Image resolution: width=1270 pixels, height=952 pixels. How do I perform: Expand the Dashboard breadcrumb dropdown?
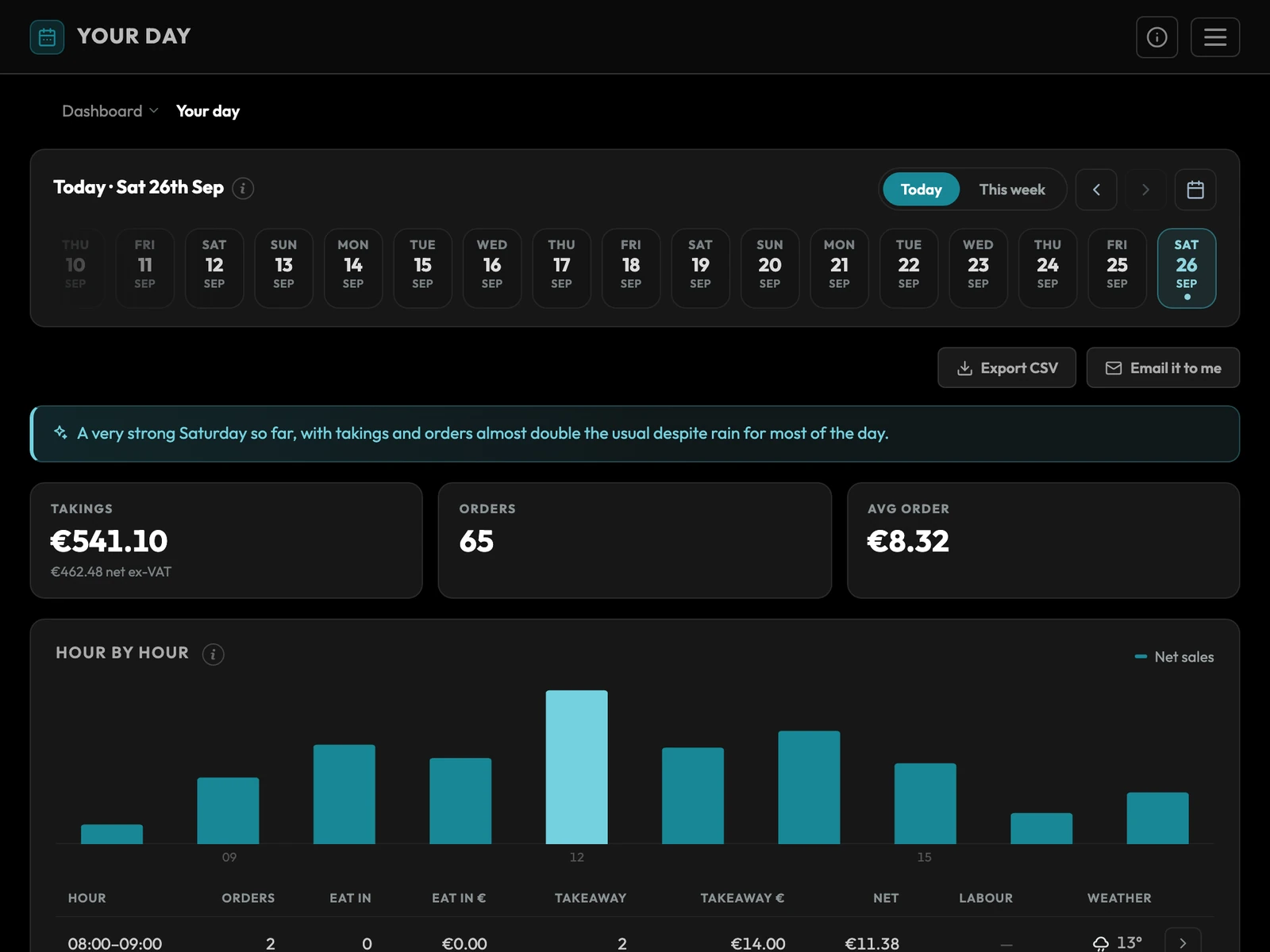[x=110, y=111]
